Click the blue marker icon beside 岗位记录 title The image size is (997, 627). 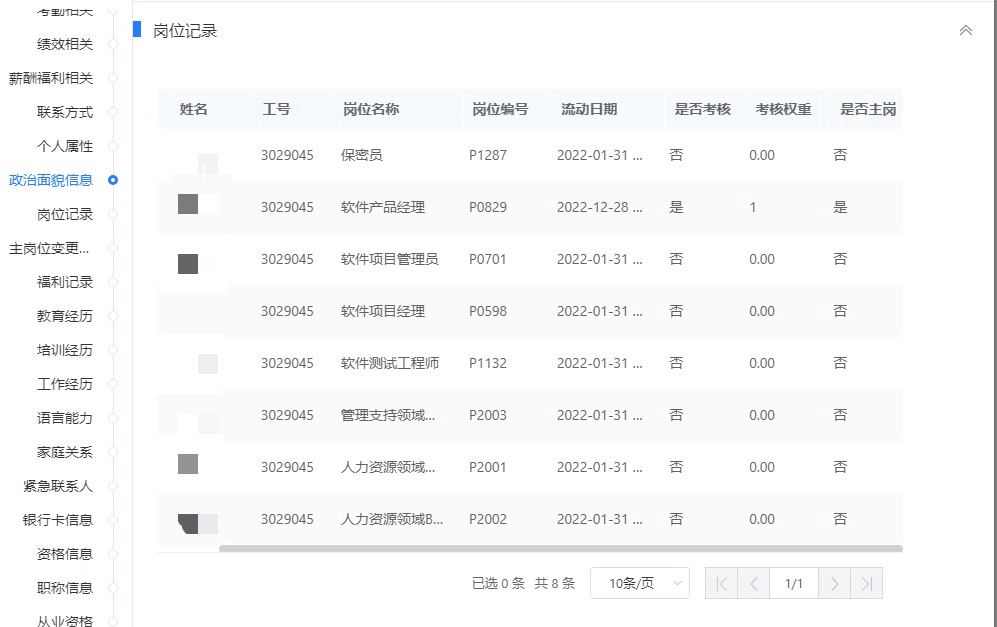click(136, 30)
